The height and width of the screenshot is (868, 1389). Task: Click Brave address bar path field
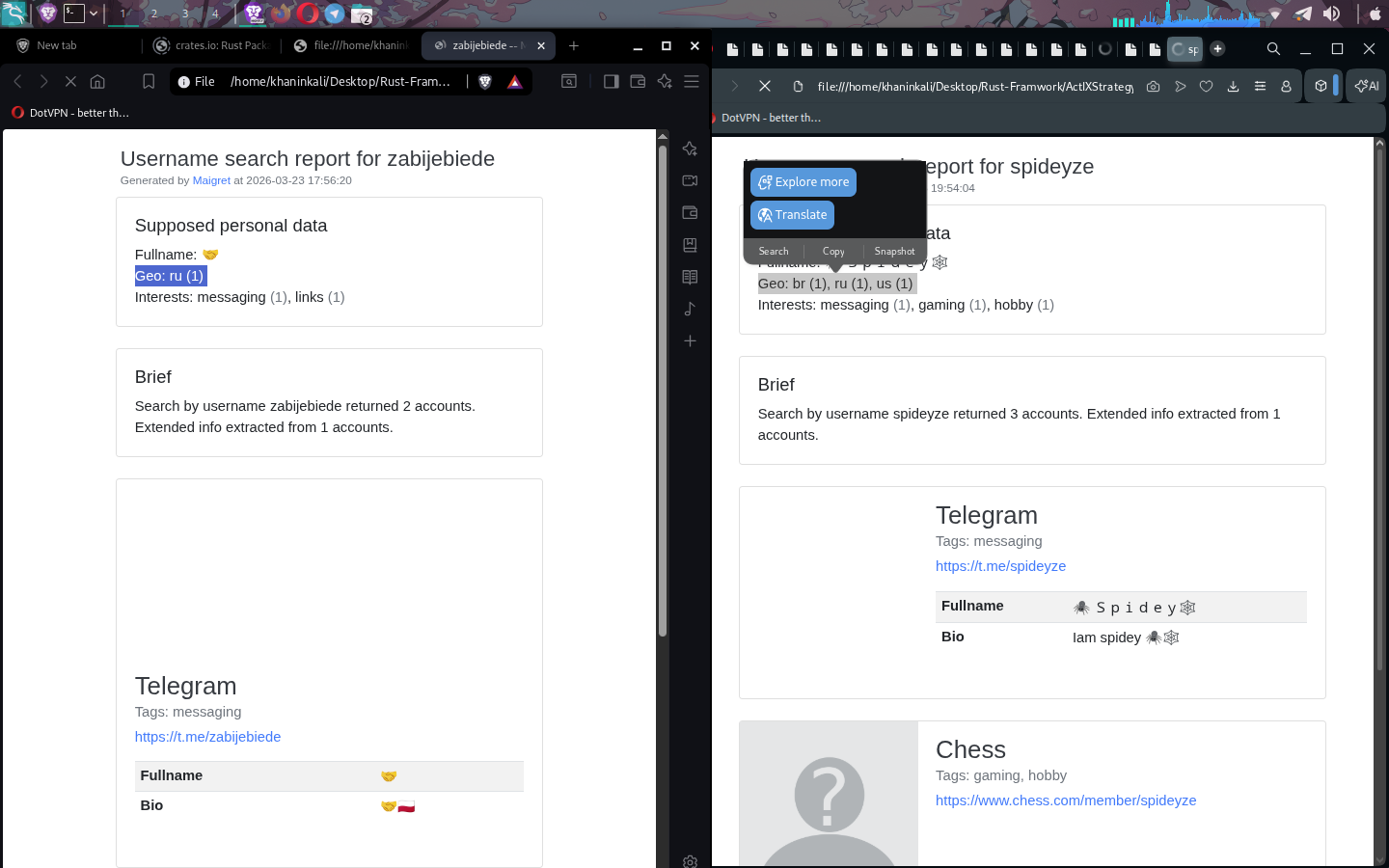pos(340,82)
